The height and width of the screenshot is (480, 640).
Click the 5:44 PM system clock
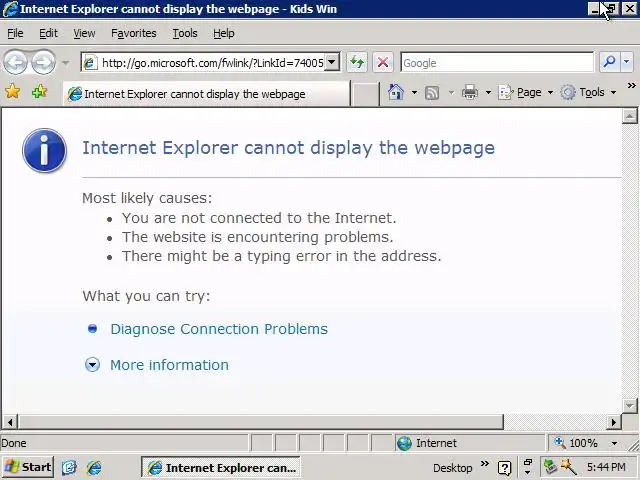click(606, 467)
